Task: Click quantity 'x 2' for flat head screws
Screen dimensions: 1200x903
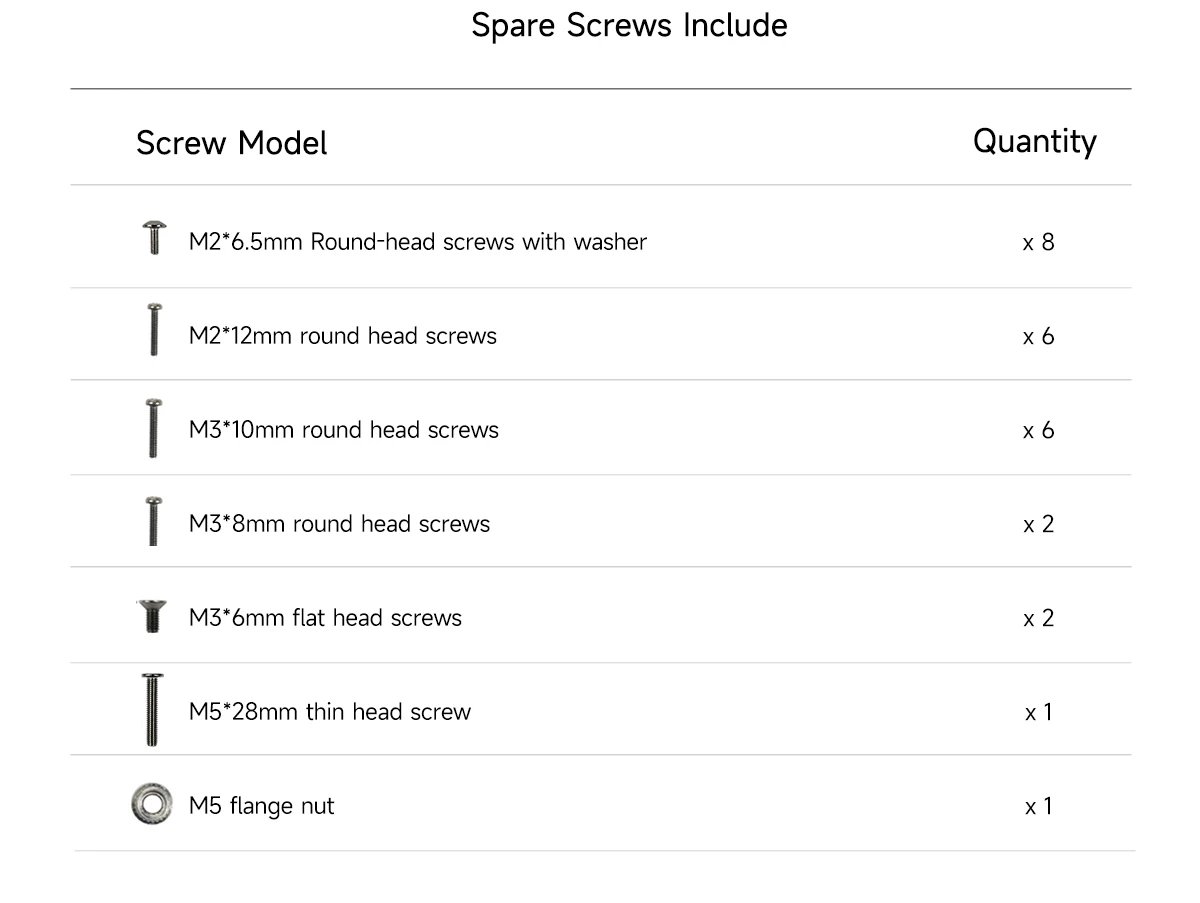Action: coord(1038,618)
